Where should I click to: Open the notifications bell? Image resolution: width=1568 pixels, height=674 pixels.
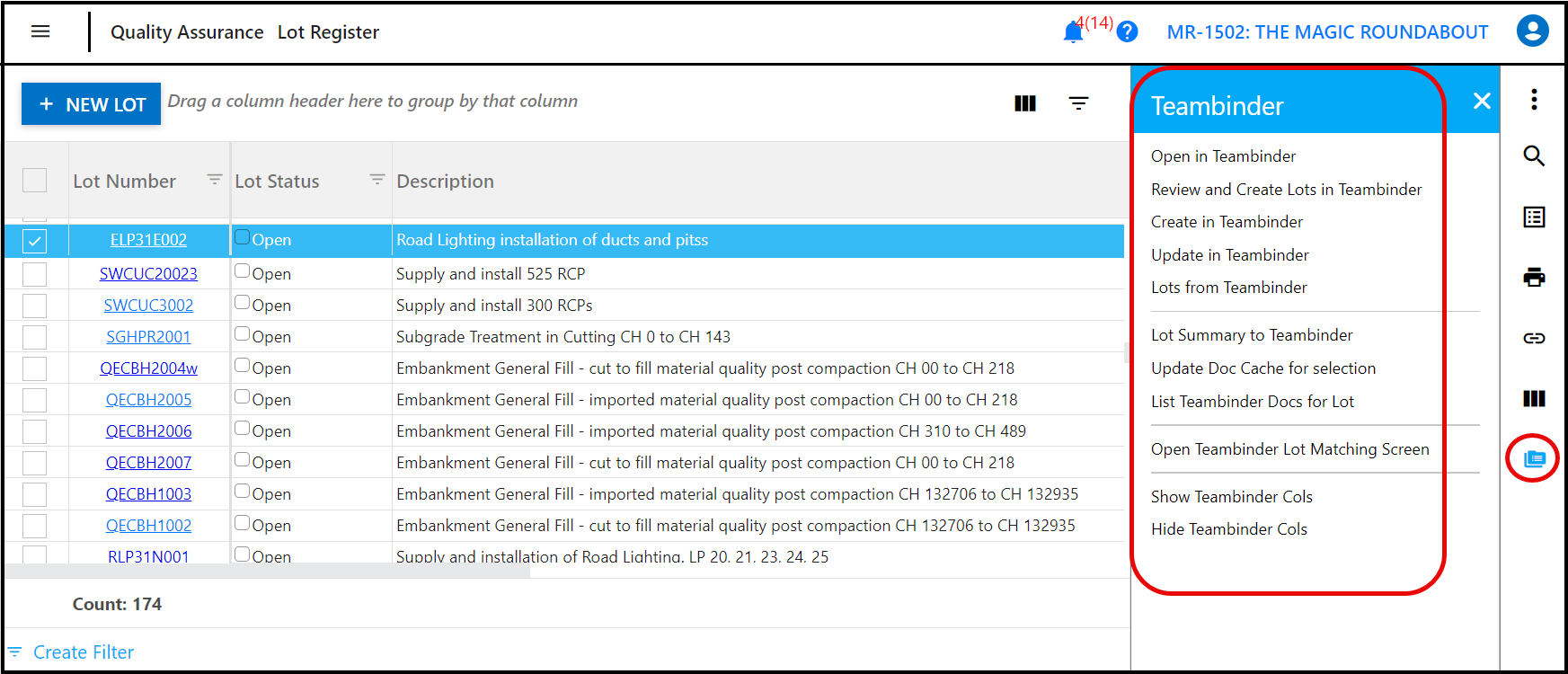coord(1073,32)
